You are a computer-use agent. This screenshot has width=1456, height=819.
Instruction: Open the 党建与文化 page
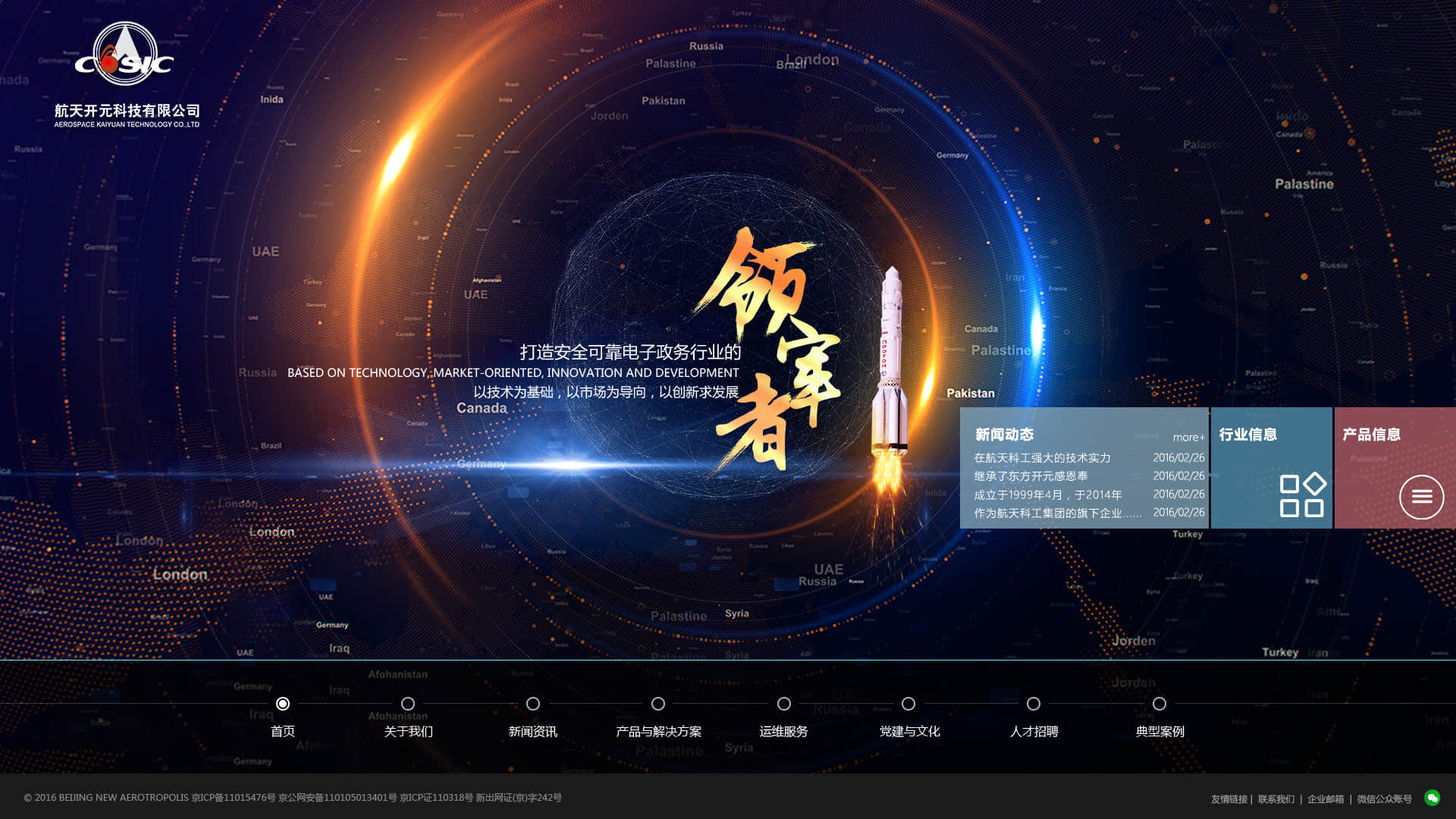908,732
